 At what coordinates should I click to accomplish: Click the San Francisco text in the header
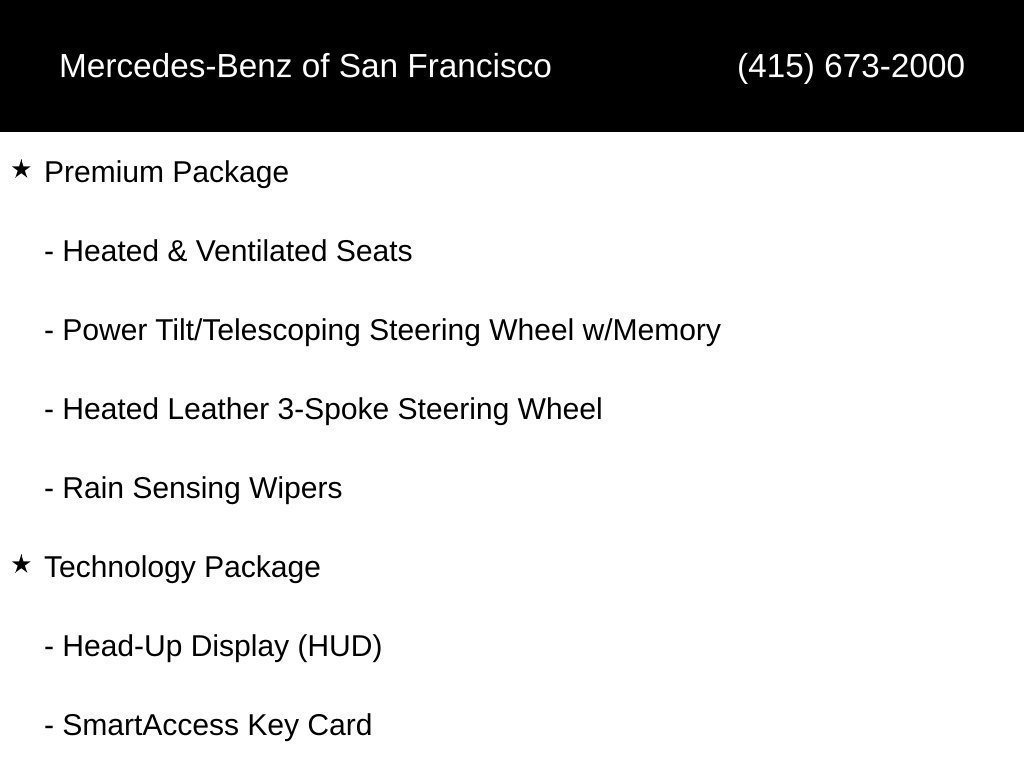point(445,66)
